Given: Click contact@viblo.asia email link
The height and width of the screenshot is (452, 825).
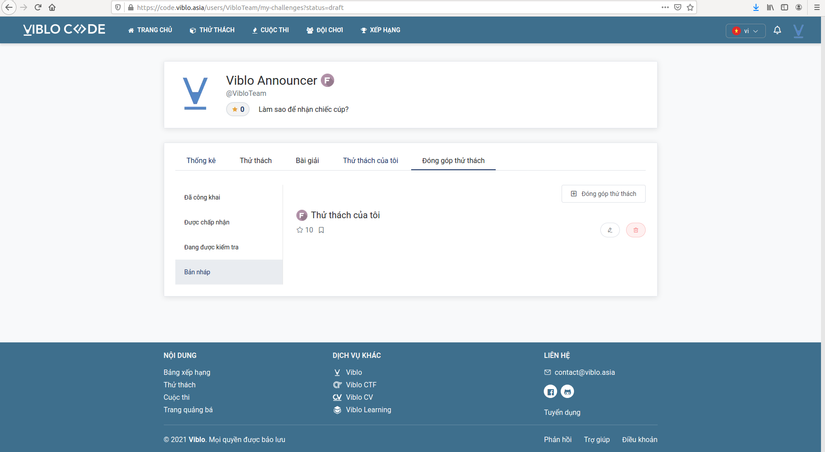Looking at the screenshot, I should [580, 372].
